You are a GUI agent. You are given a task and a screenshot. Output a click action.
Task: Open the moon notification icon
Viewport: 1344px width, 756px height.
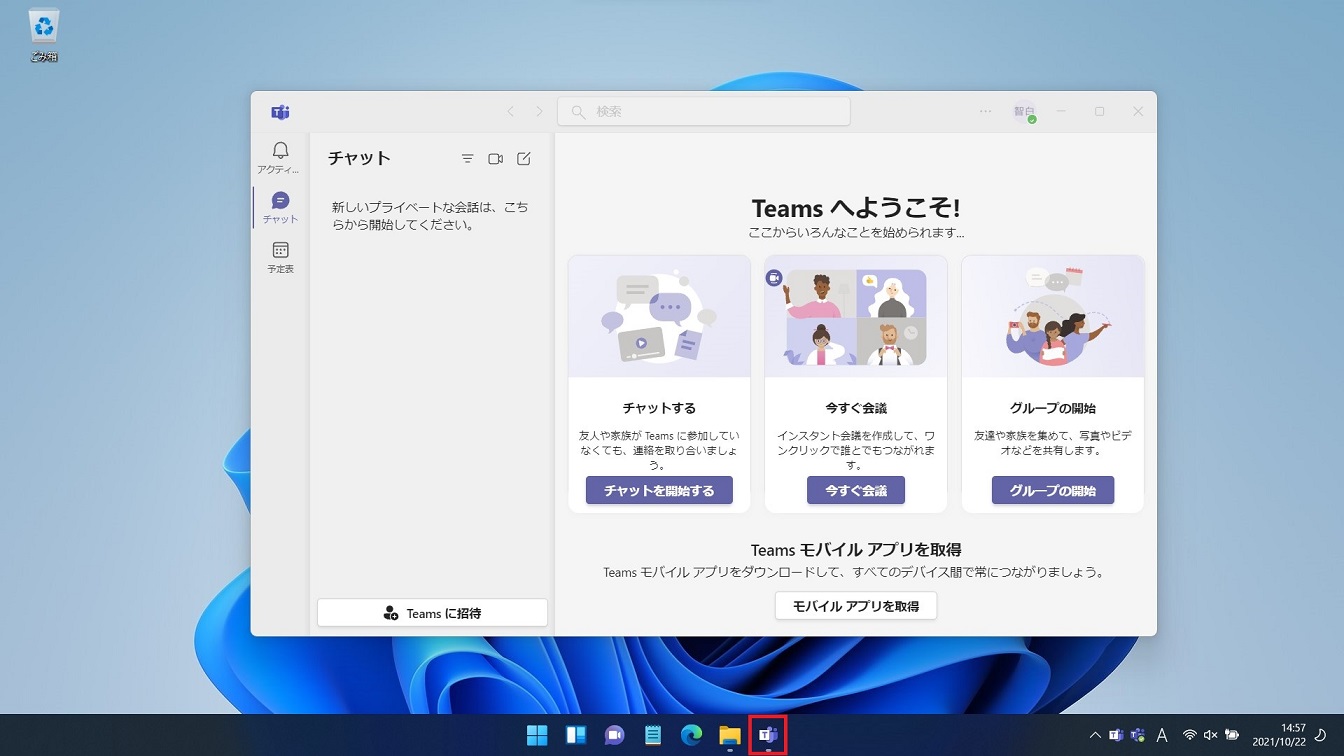[x=1321, y=735]
